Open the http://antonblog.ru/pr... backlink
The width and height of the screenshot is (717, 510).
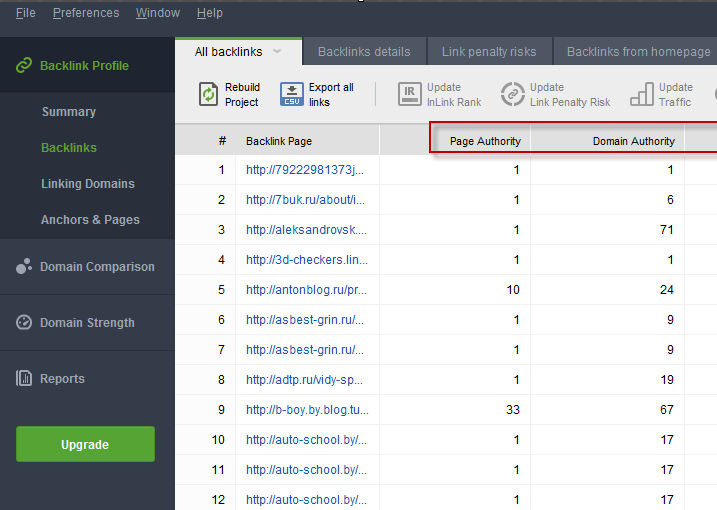pyautogui.click(x=306, y=290)
